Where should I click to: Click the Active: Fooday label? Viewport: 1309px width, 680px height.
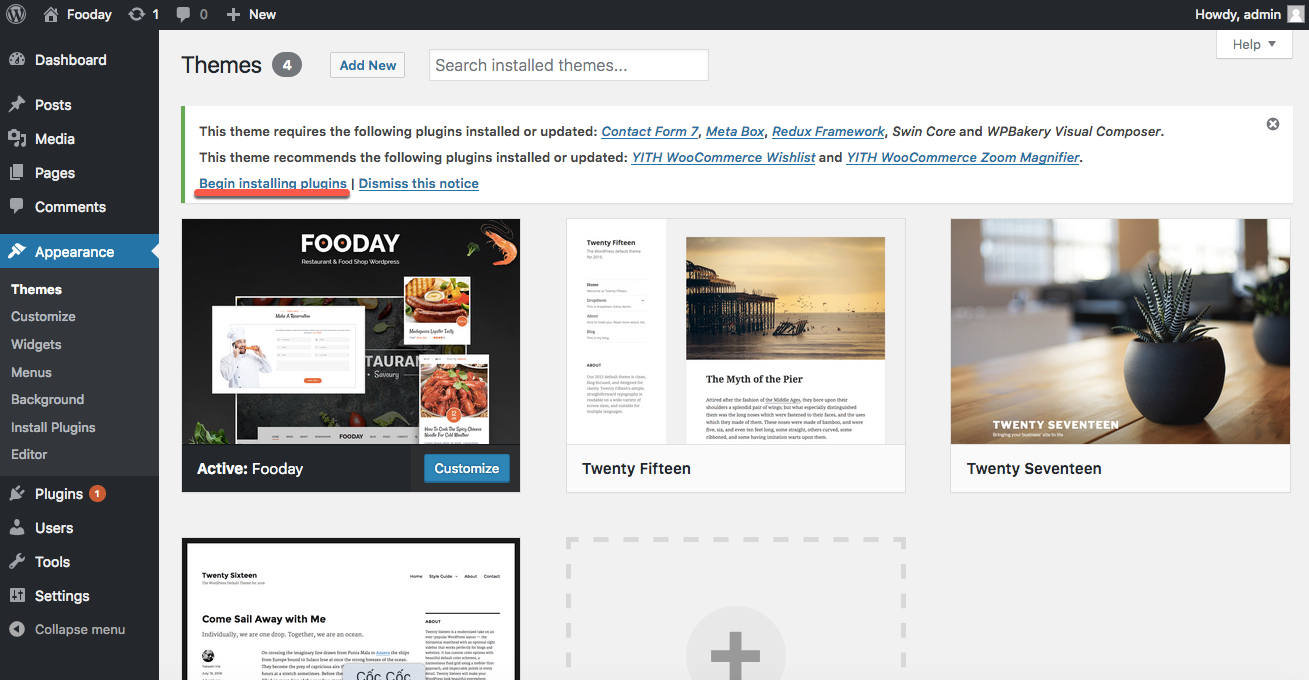(250, 469)
